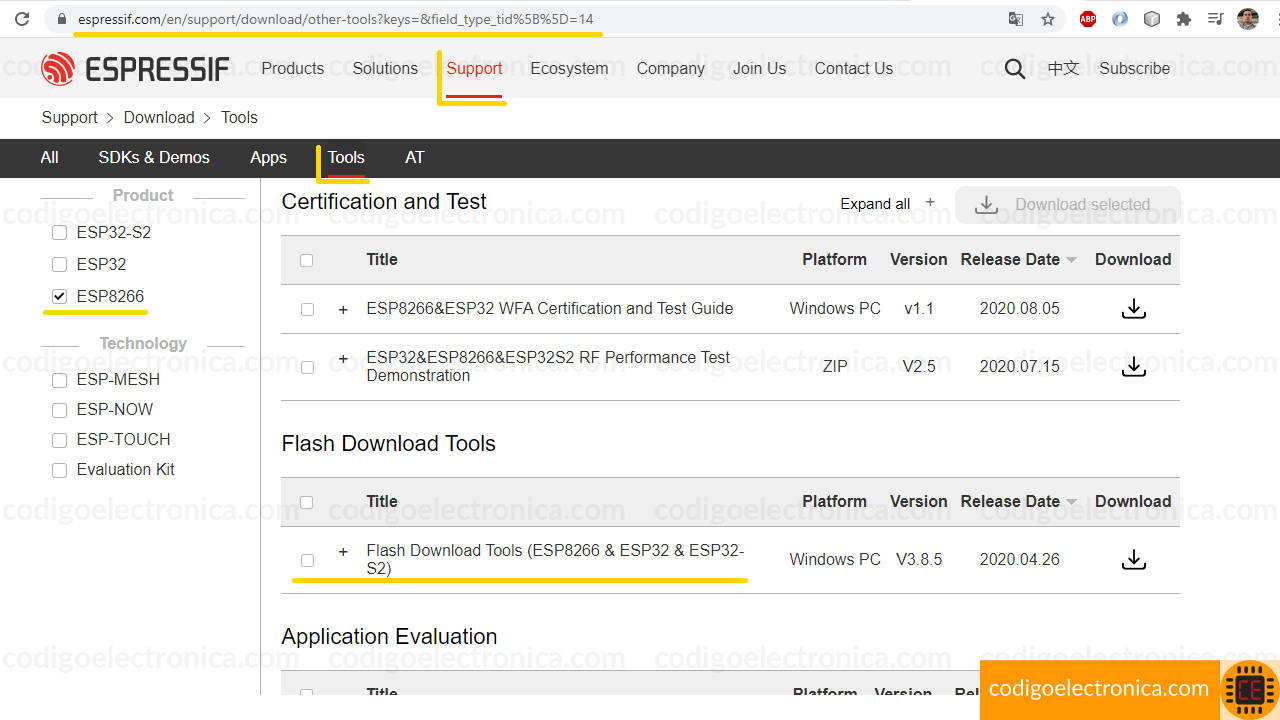
Task: Open the Company menu
Action: pos(670,68)
